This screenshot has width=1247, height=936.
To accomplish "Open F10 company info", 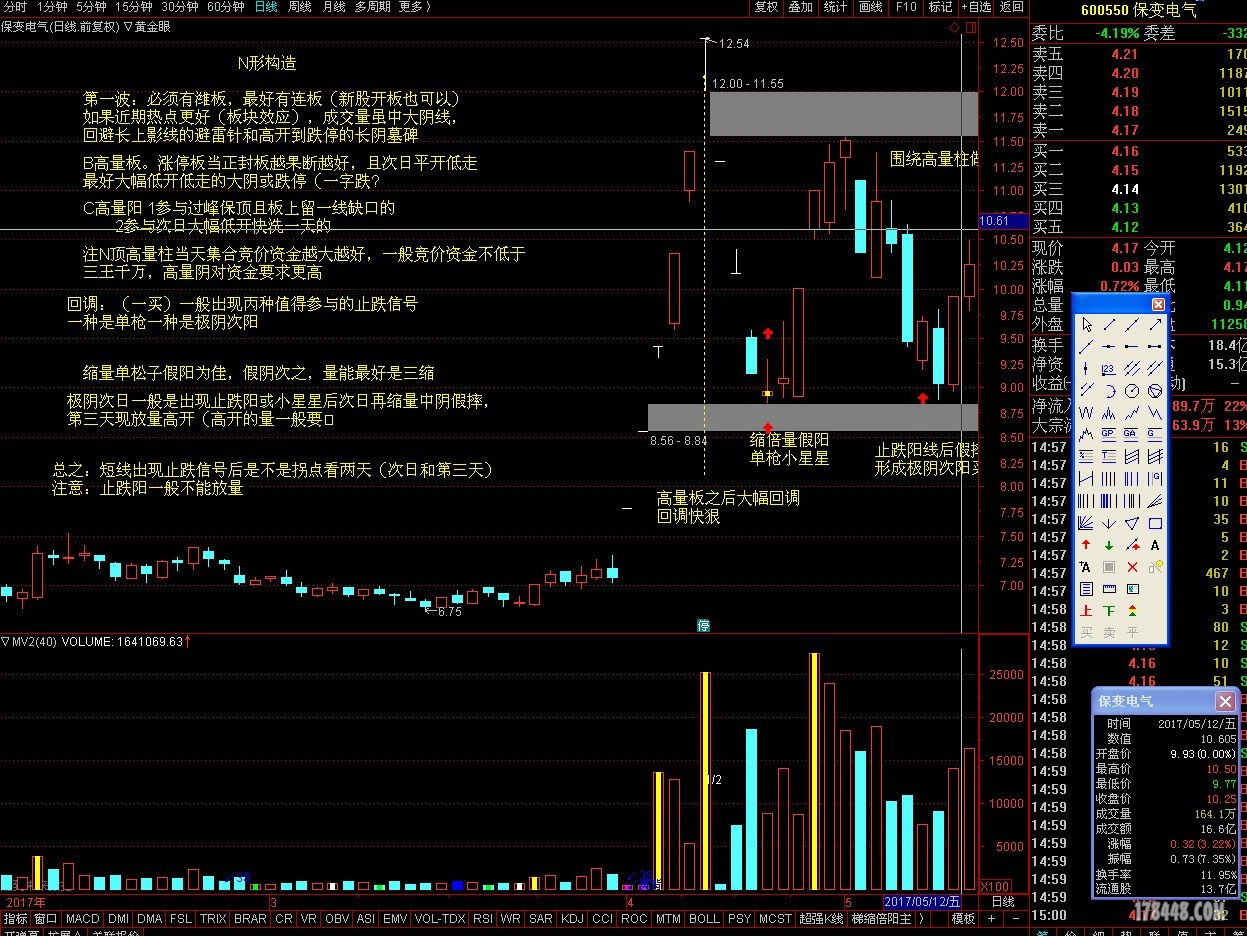I will coord(906,7).
